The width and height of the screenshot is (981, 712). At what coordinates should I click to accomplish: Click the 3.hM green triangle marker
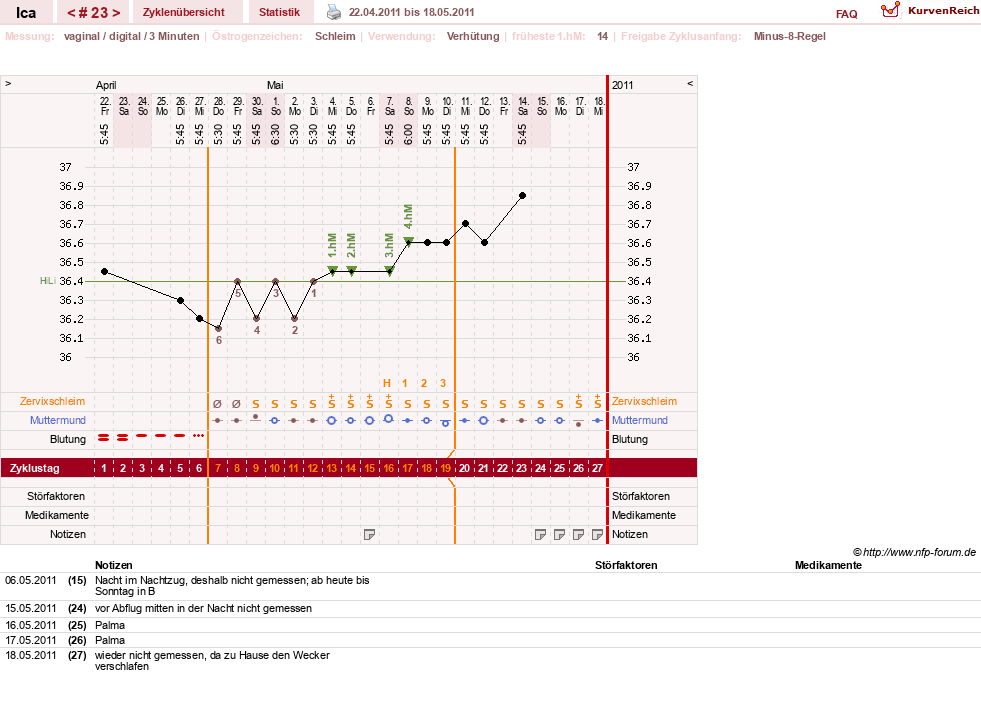(x=390, y=270)
